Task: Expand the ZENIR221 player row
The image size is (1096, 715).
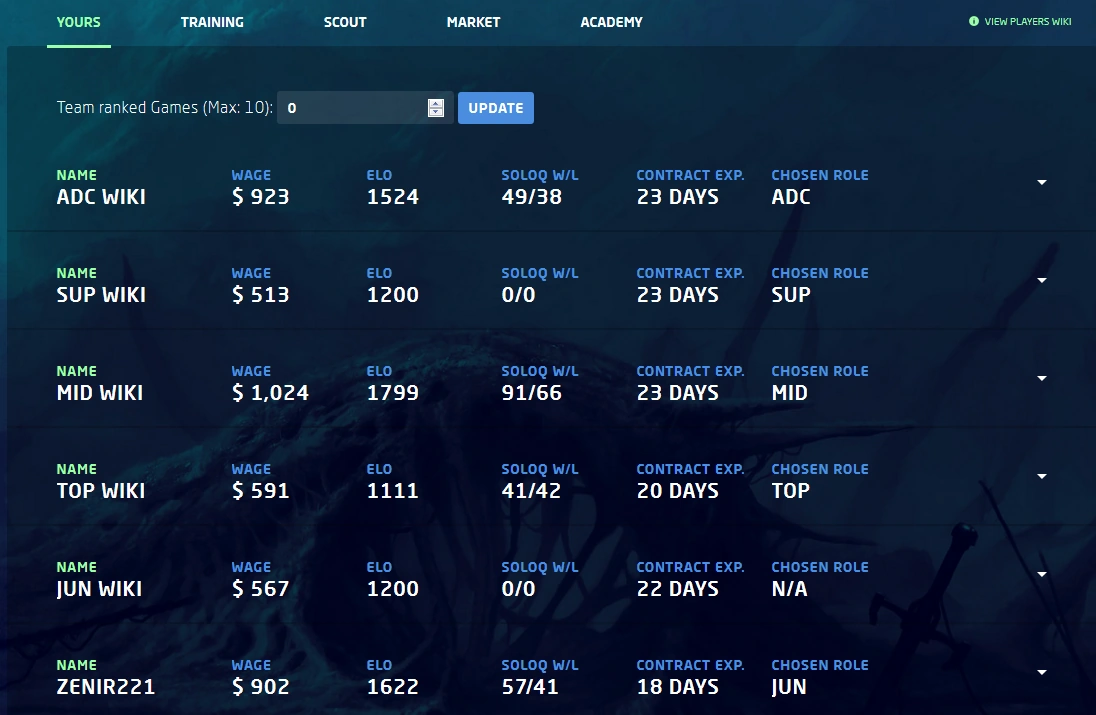Action: (1041, 673)
